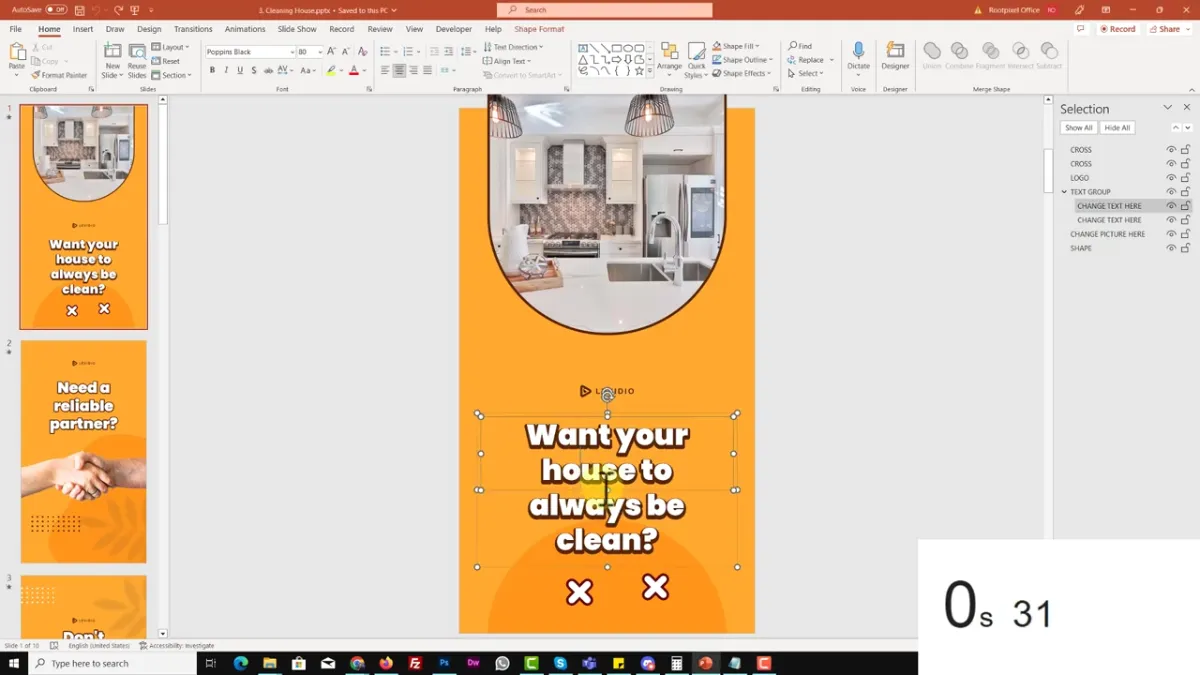Open Quick Styles gallery

[x=695, y=61]
